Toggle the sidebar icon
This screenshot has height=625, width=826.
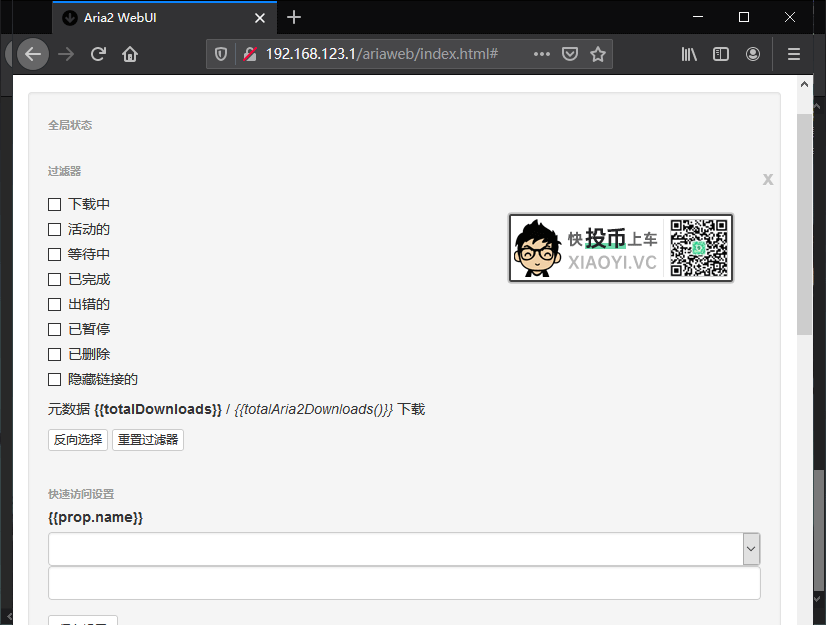point(721,53)
